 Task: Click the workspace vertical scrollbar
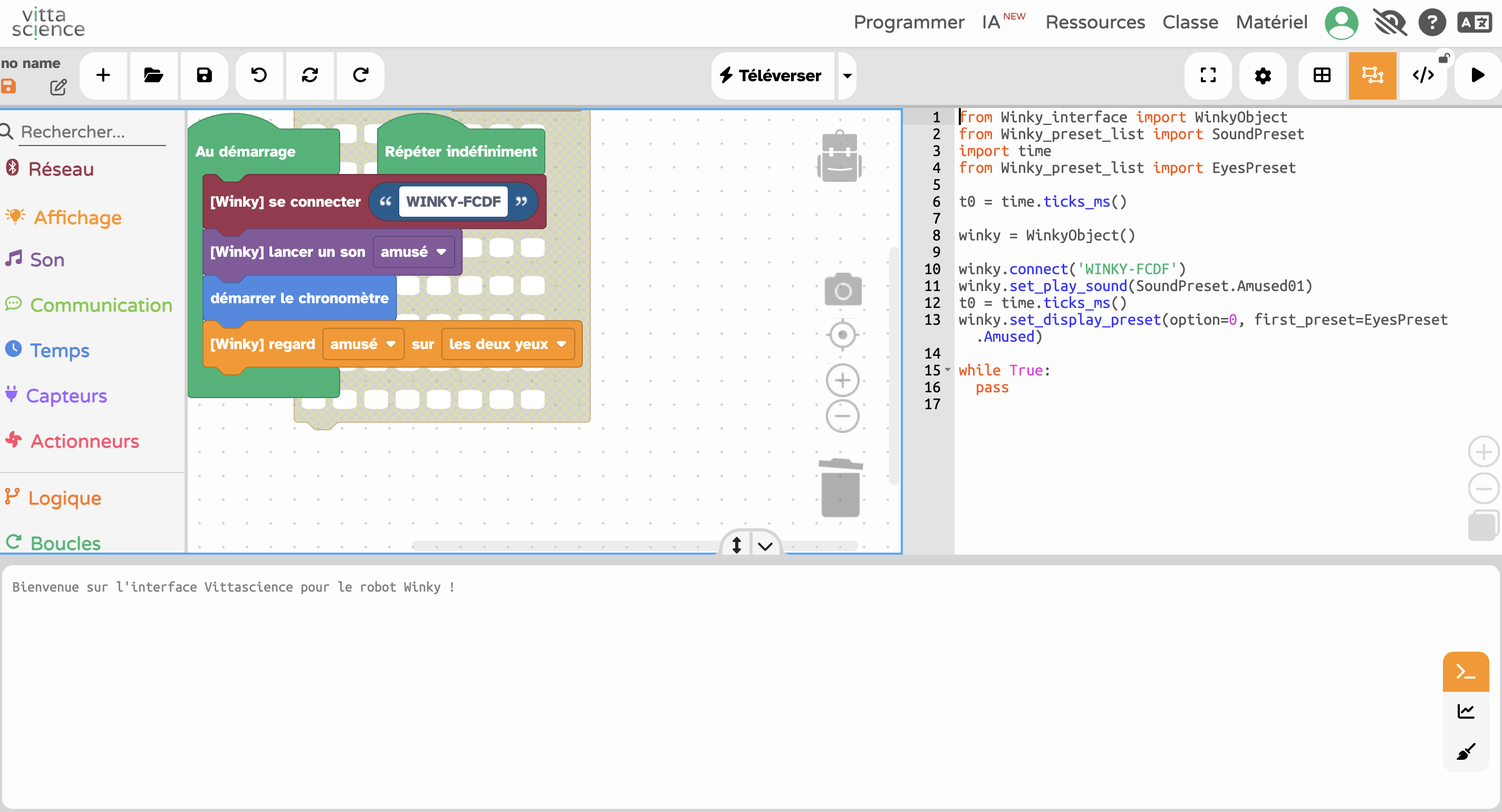coord(893,366)
